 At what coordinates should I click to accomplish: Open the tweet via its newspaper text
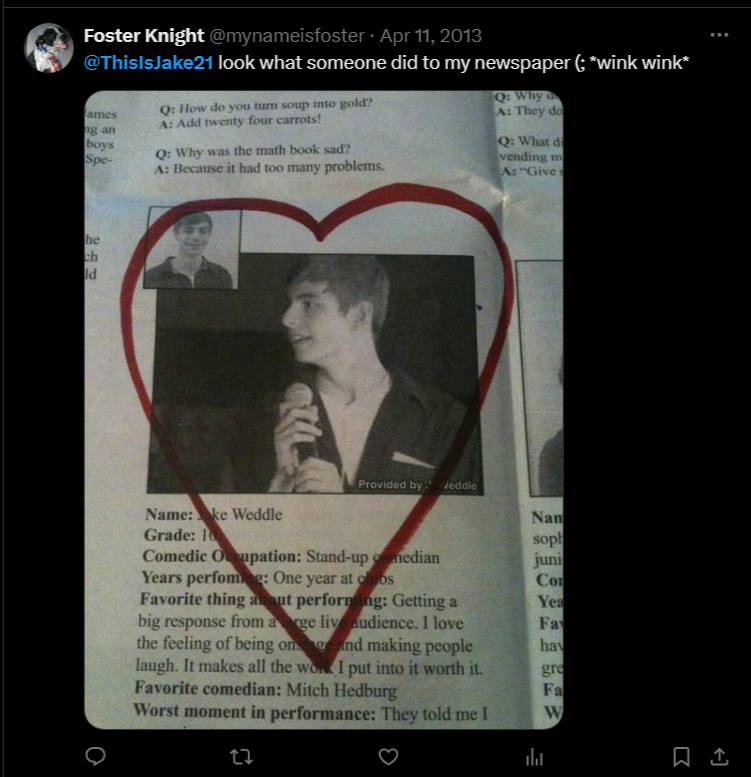tap(453, 62)
